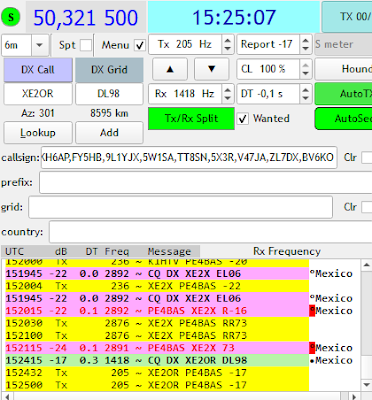
Task: Click the Az: 301 azimuth label
Action: (38, 113)
